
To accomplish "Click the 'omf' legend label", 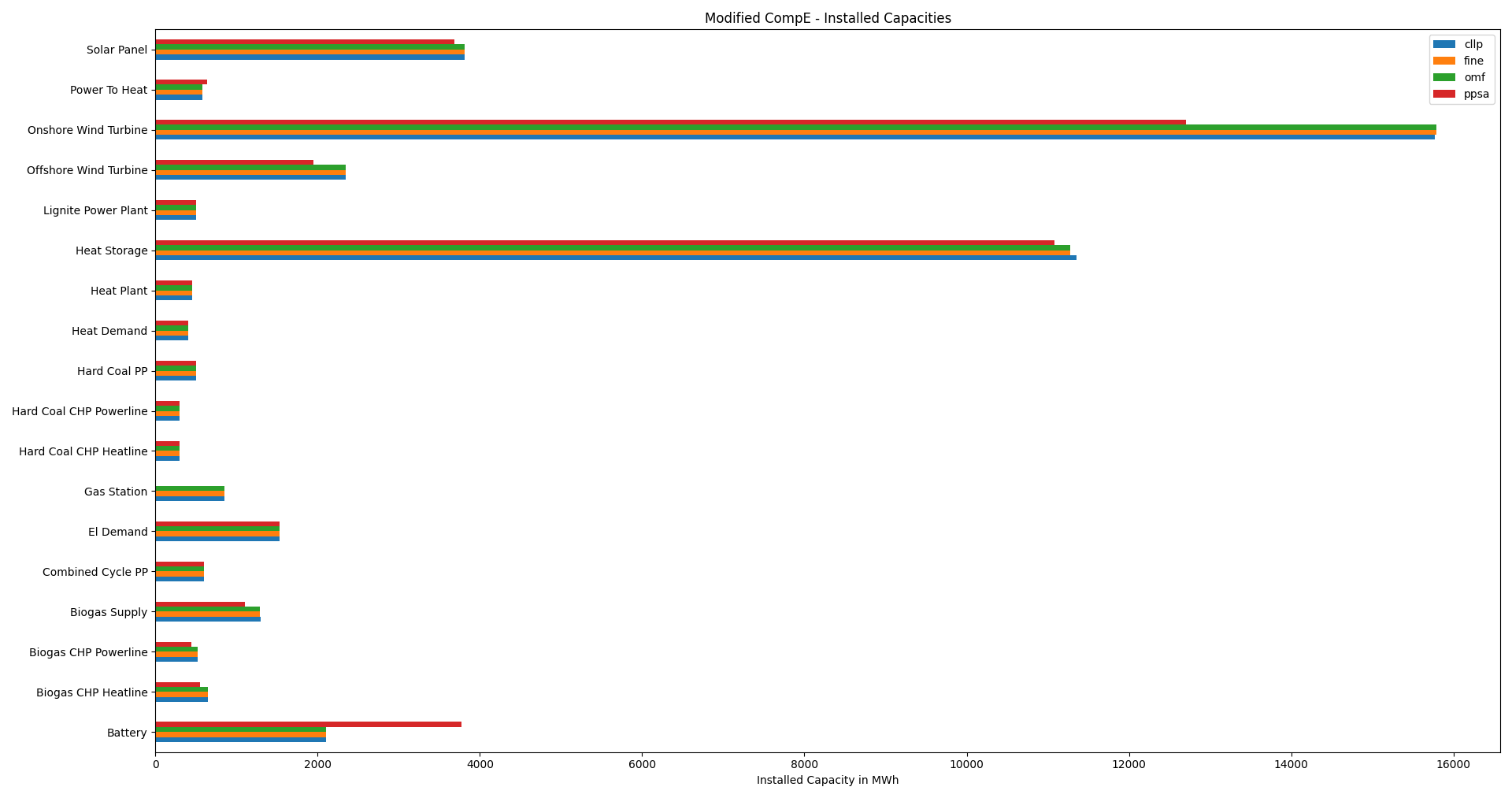I will 1474,77.
